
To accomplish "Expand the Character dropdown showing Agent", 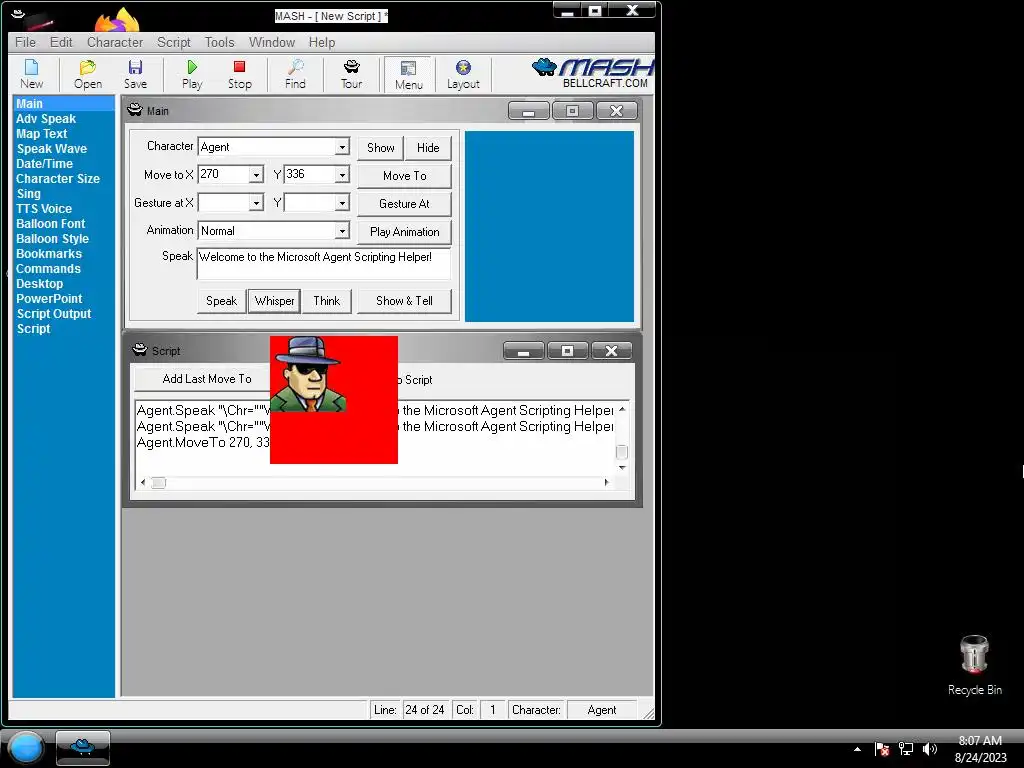I will (x=342, y=147).
